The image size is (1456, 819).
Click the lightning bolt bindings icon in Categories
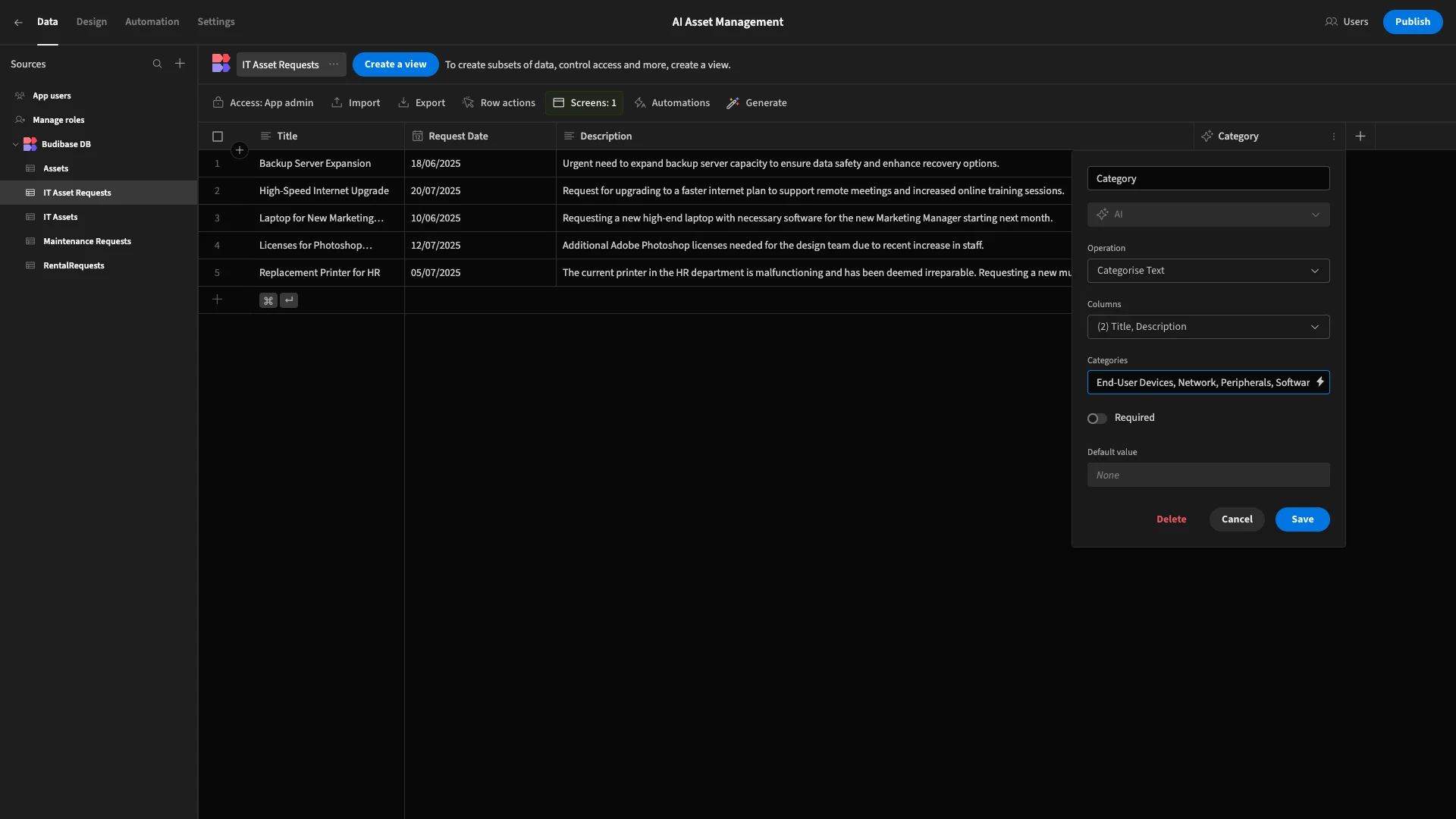click(x=1319, y=382)
